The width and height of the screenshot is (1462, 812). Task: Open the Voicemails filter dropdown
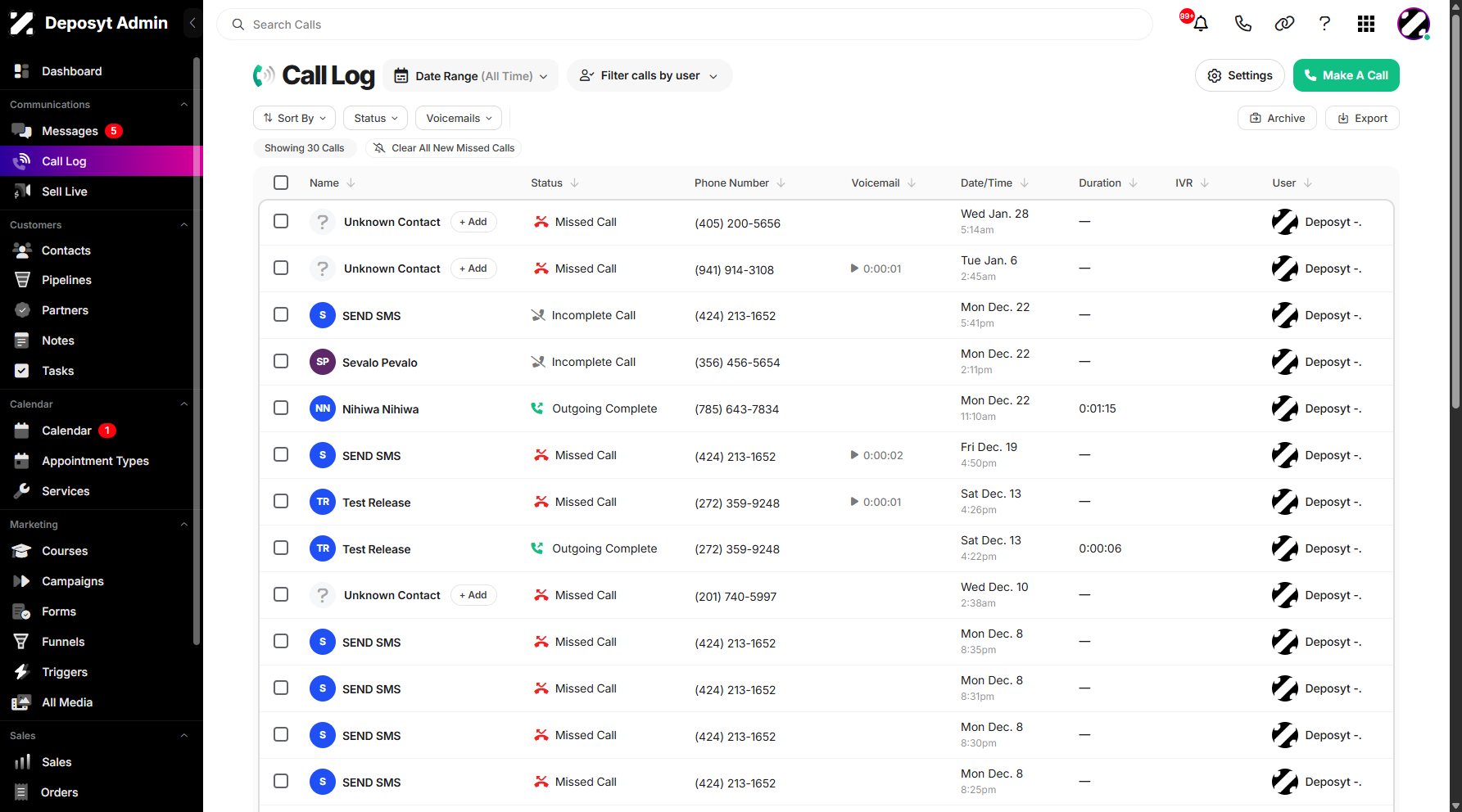click(x=459, y=118)
